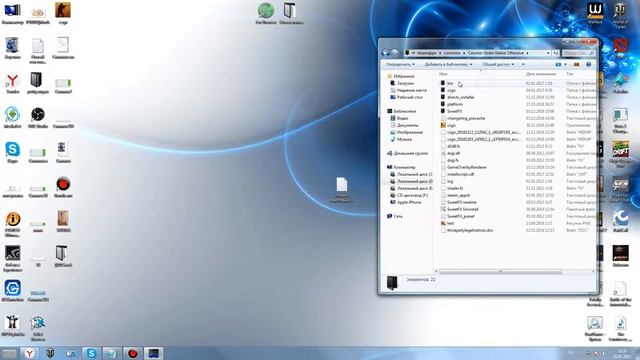Select the dxgi.dll file

[x=453, y=153]
